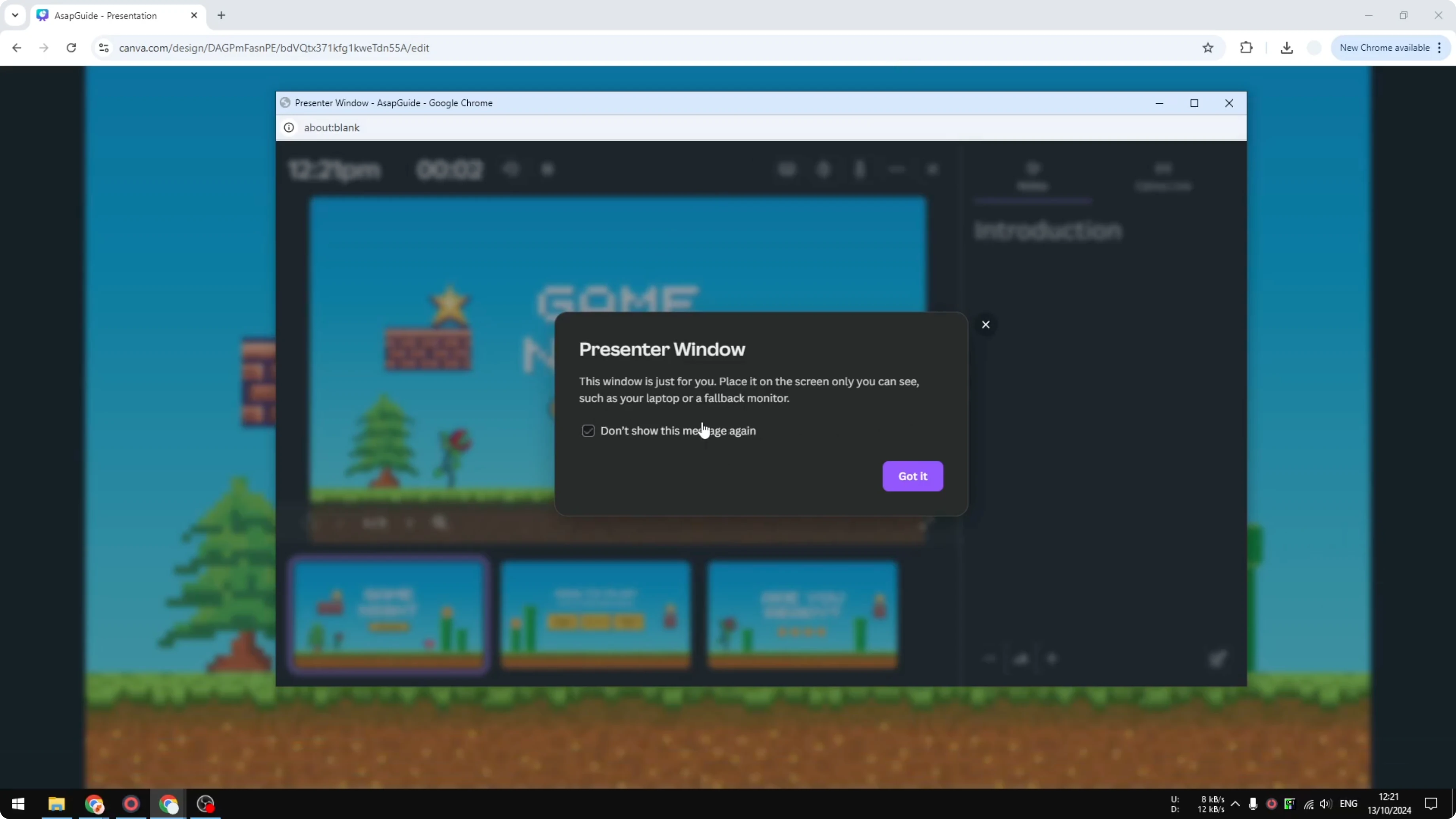Screen dimensions: 1456x819
Task: Select the first highlighted slide thumbnail
Action: (x=388, y=615)
